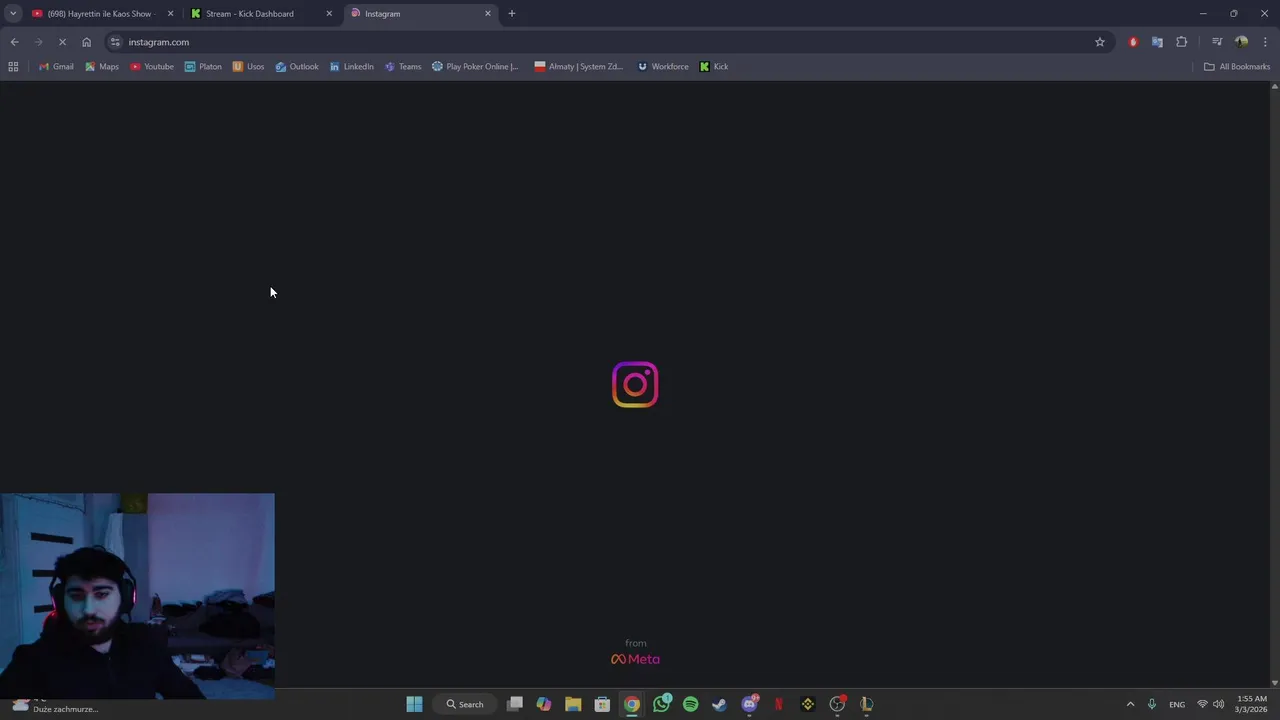Open File Explorer from the taskbar
This screenshot has height=720, width=1280.
point(573,704)
